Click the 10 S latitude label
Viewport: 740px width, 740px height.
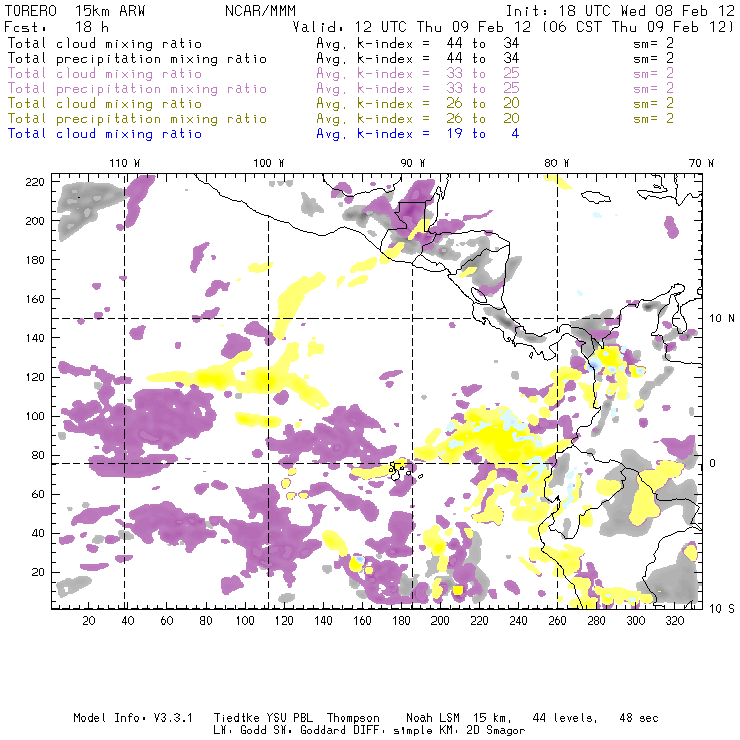pyautogui.click(x=722, y=609)
